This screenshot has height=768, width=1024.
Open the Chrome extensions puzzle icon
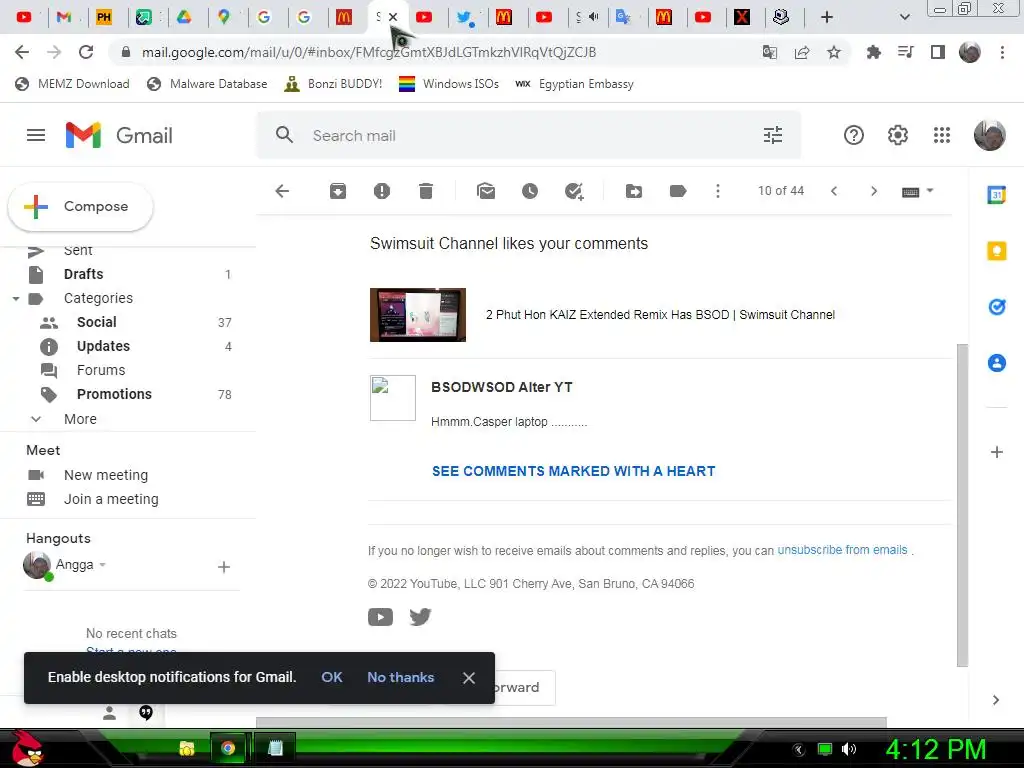[874, 52]
